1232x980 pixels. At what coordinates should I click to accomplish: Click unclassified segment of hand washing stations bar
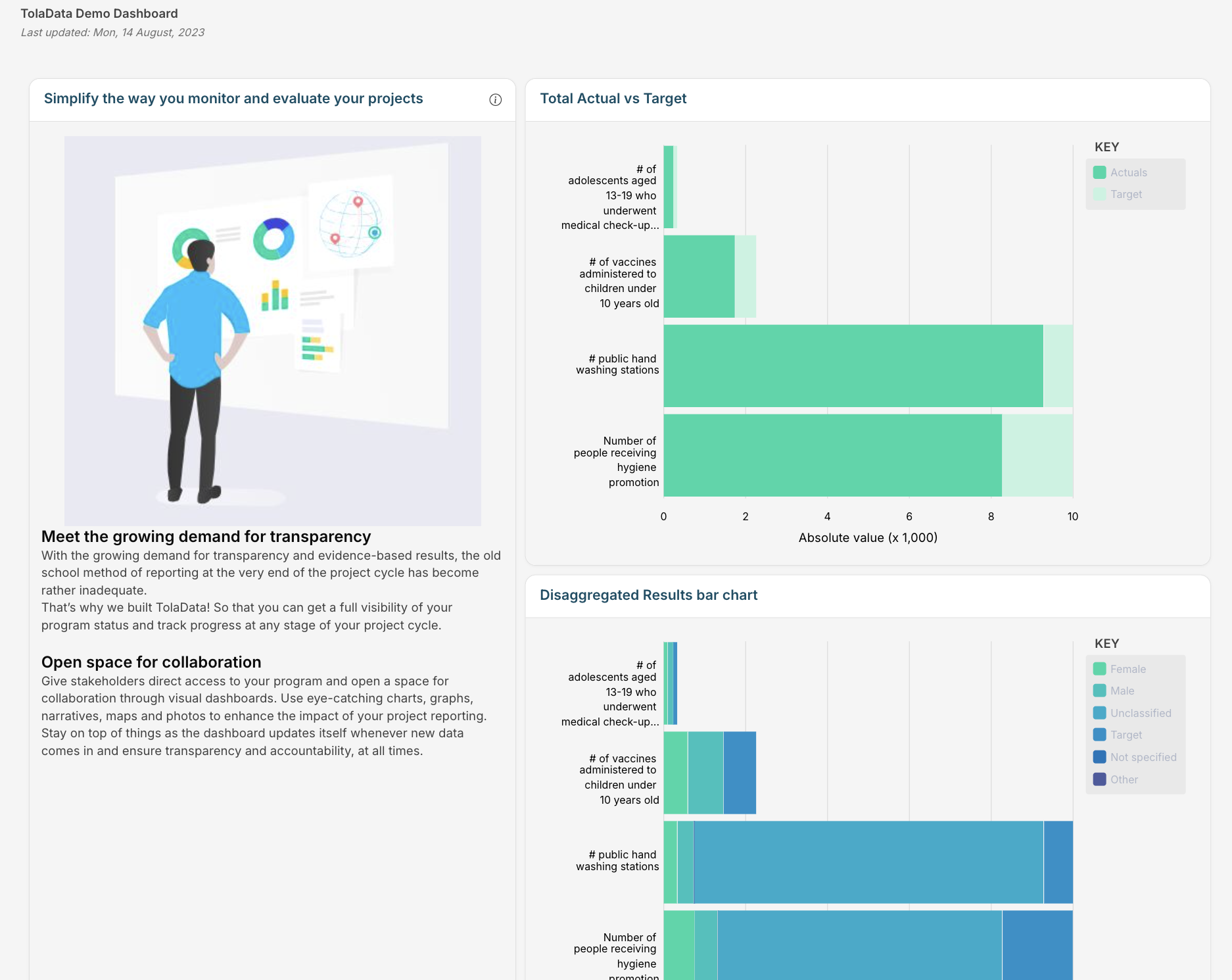pyautogui.click(x=868, y=862)
